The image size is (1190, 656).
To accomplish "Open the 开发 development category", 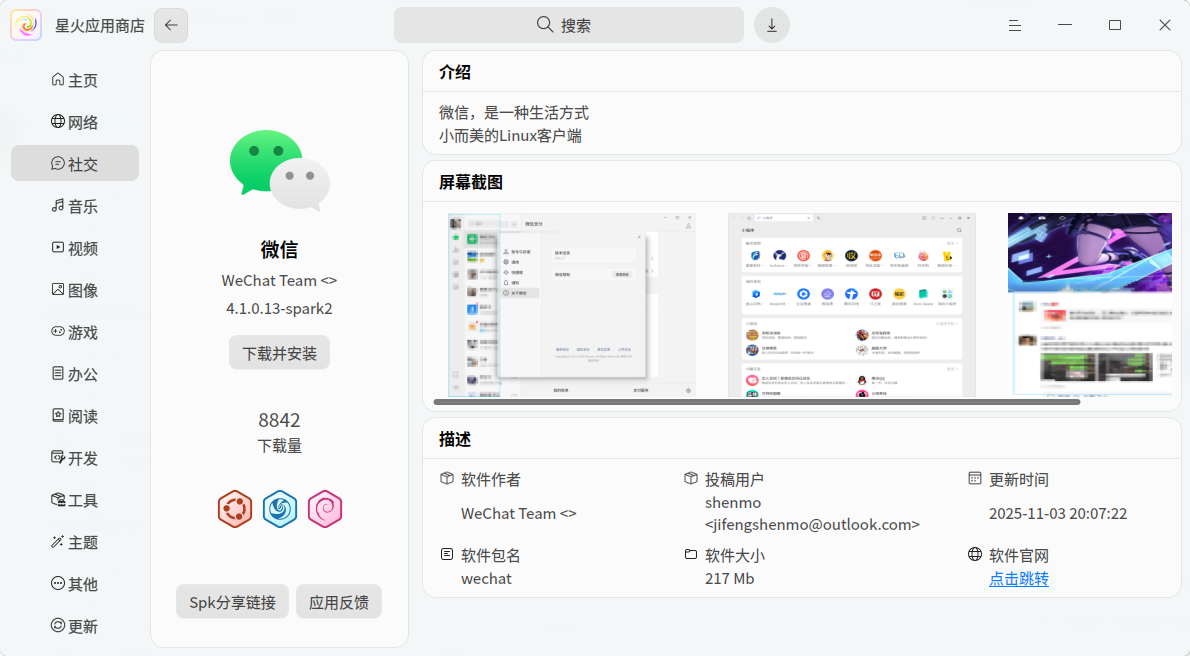I will coord(74,459).
